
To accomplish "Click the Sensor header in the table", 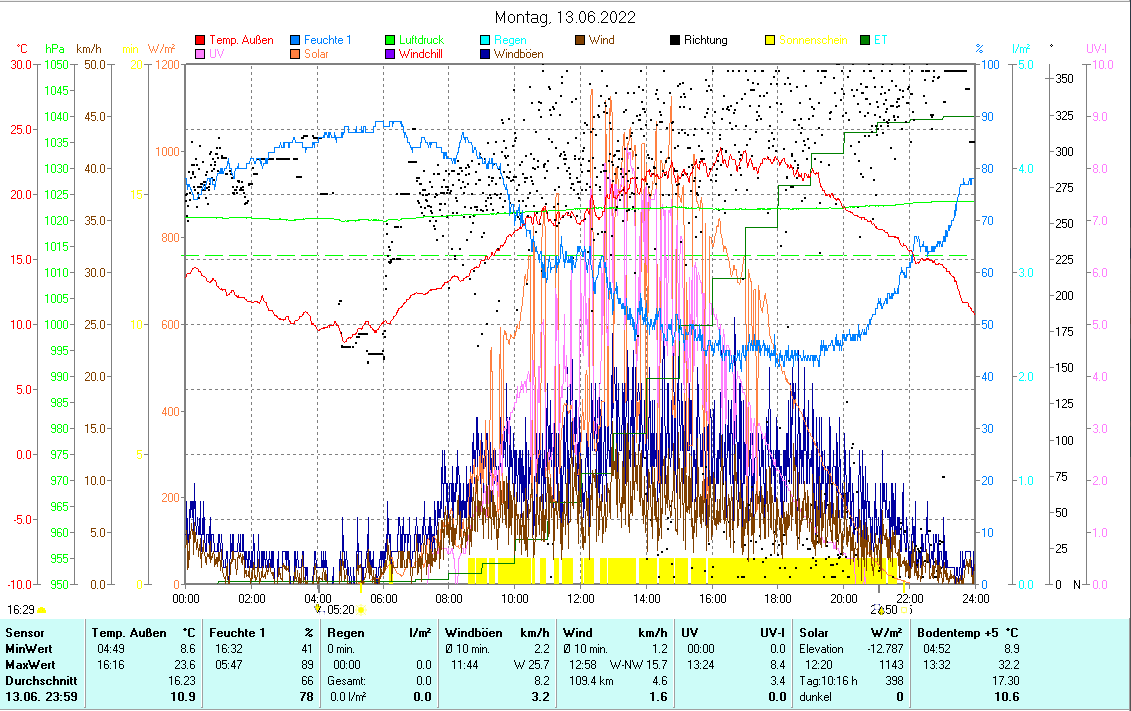I will click(x=25, y=633).
